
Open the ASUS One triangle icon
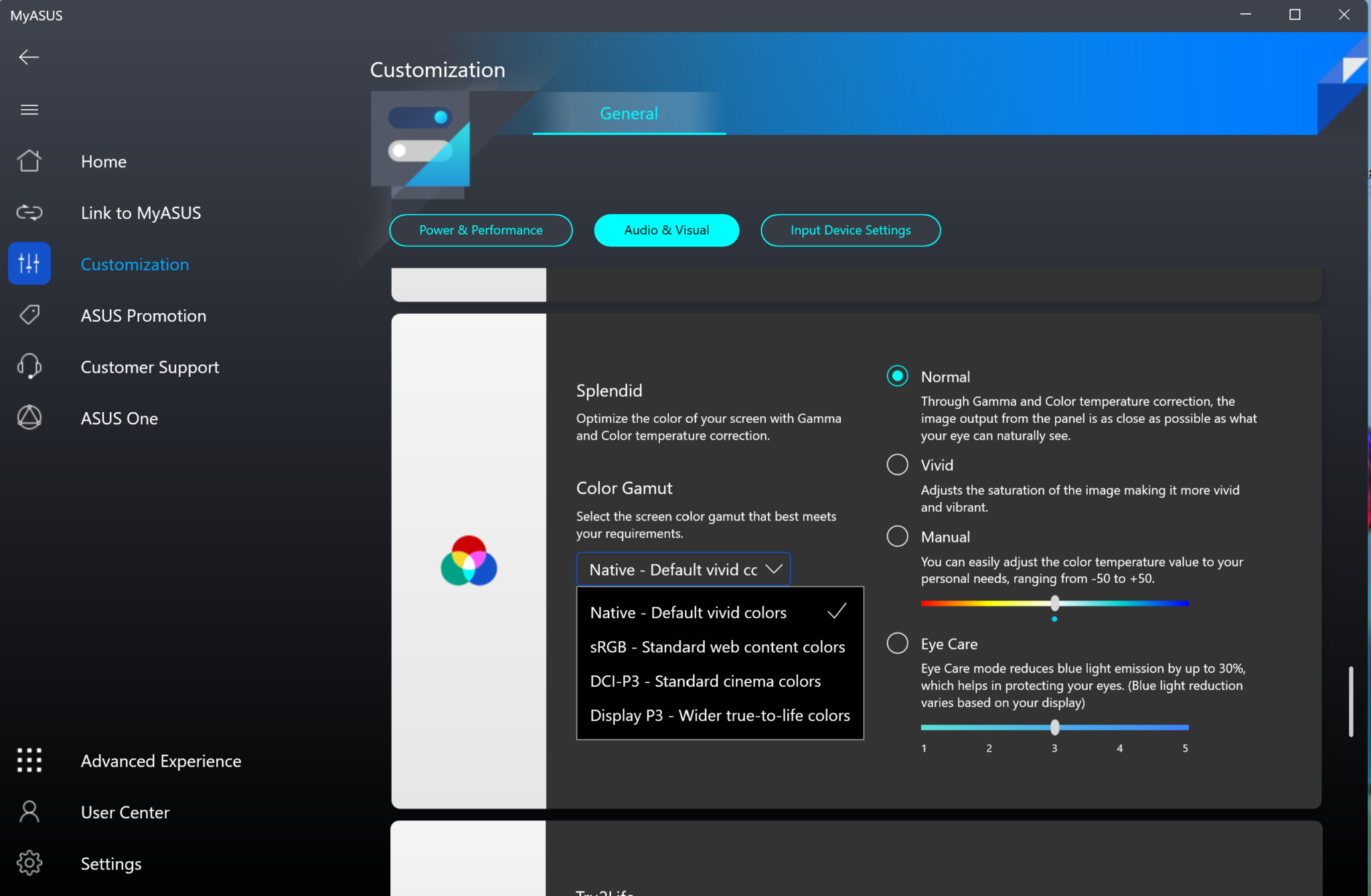(29, 418)
